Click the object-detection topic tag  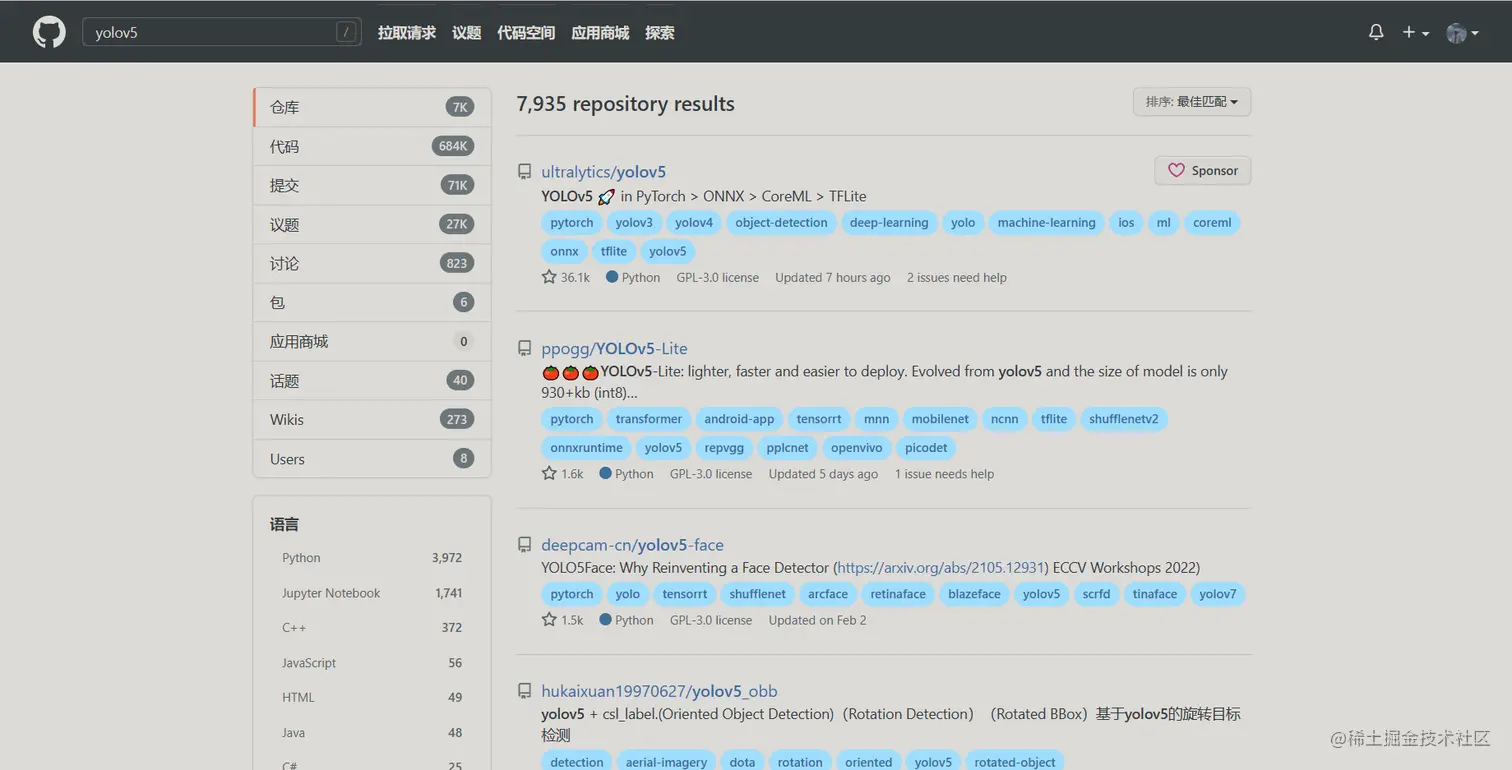[x=781, y=223]
